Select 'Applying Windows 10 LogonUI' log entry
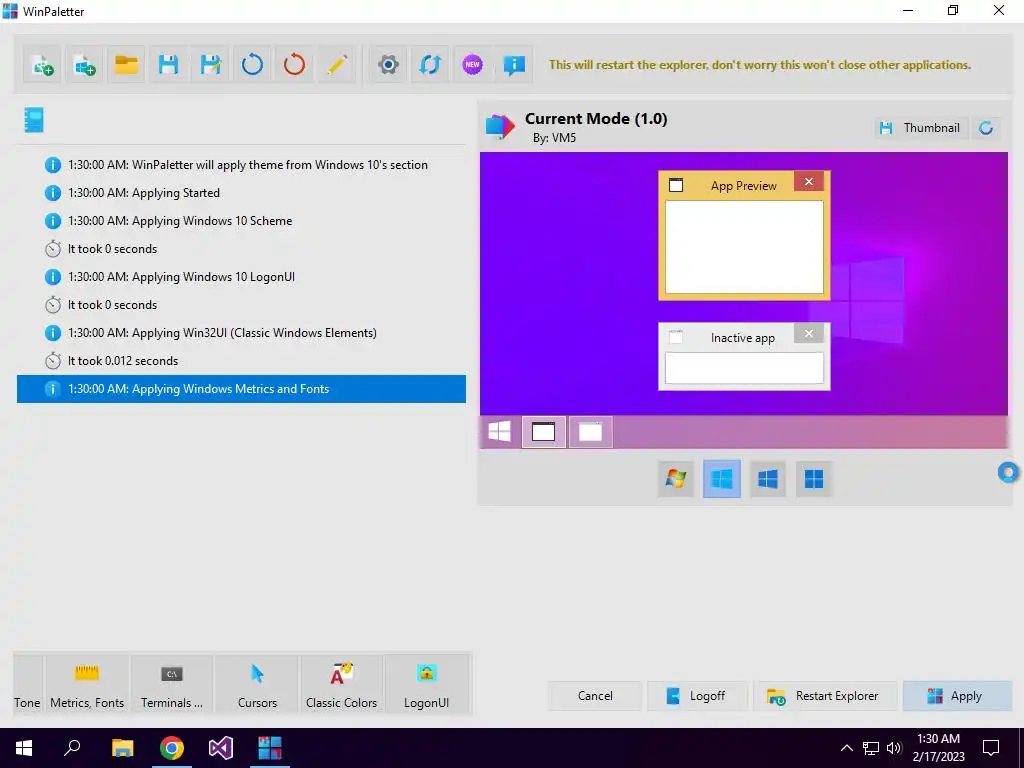 (x=242, y=277)
